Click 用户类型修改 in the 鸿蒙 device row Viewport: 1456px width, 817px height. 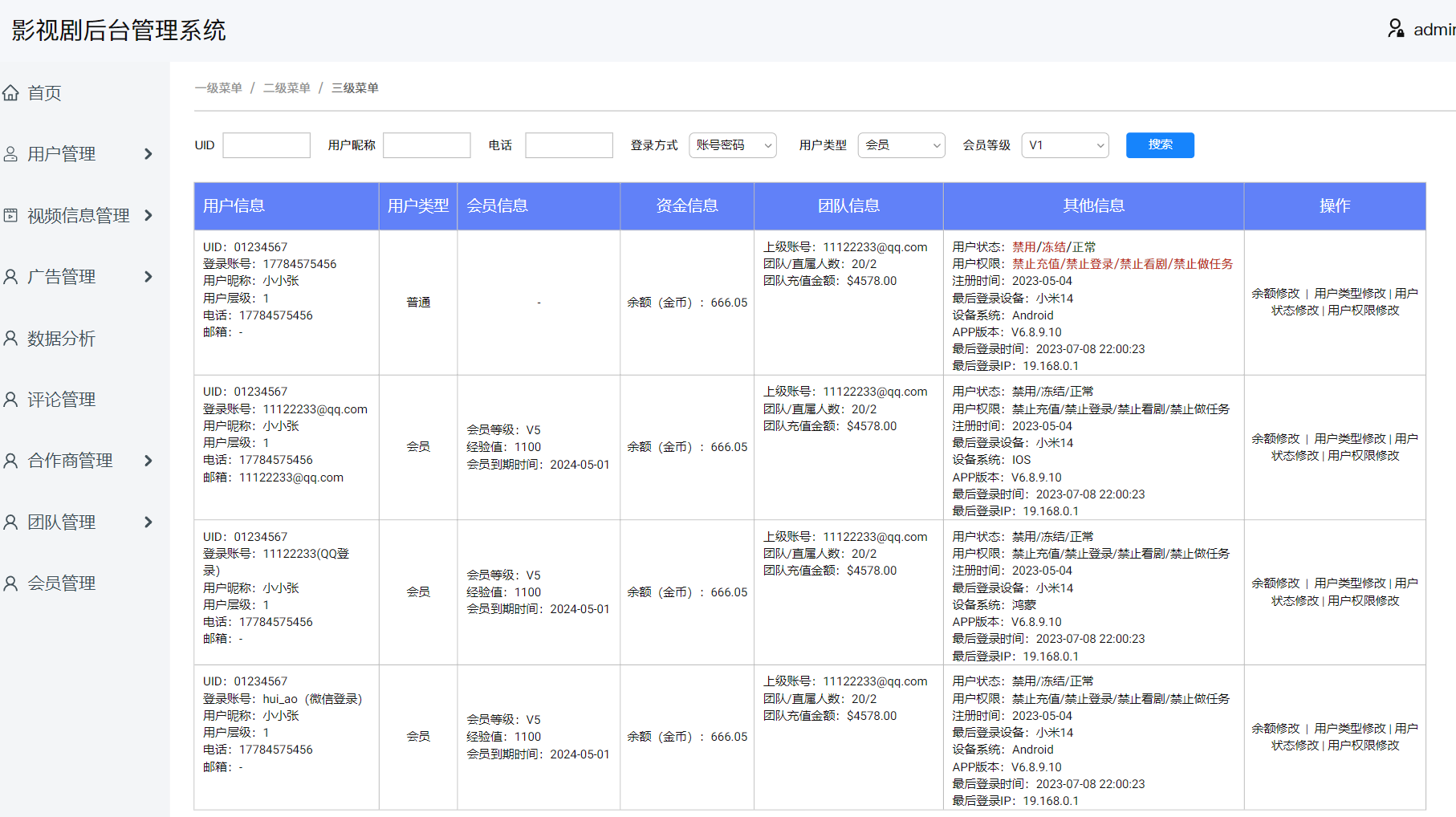(1350, 583)
